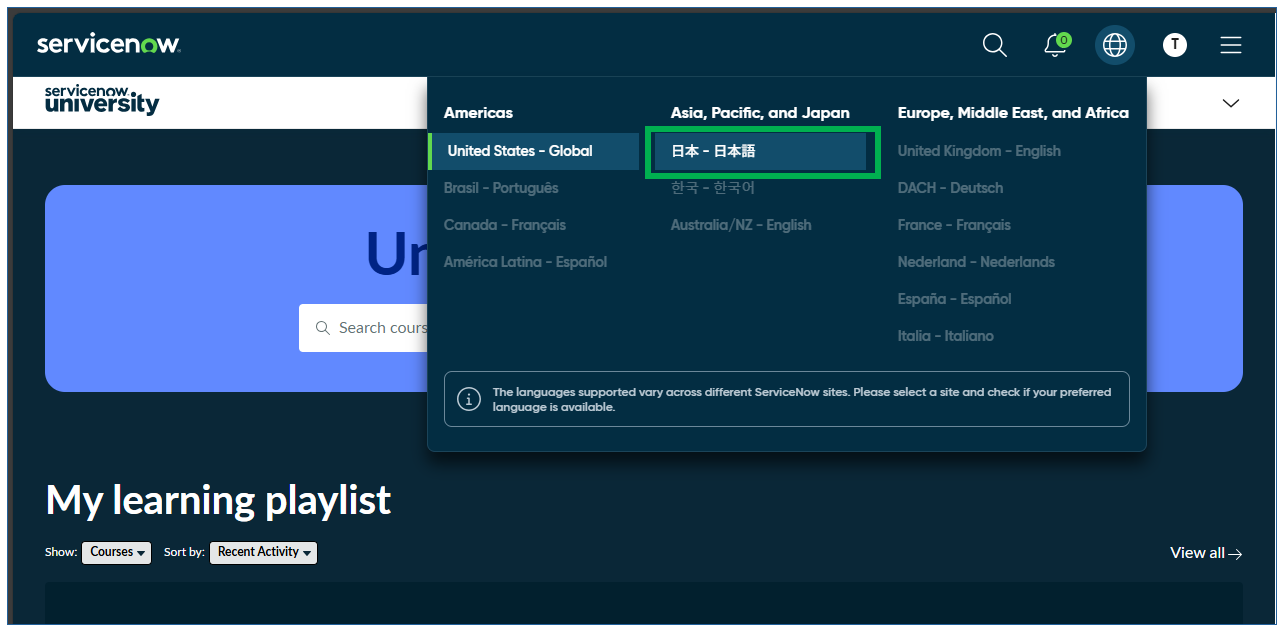Click the Asia, Pacific, and Japan heading
Viewport: 1278px width, 627px height.
760,113
